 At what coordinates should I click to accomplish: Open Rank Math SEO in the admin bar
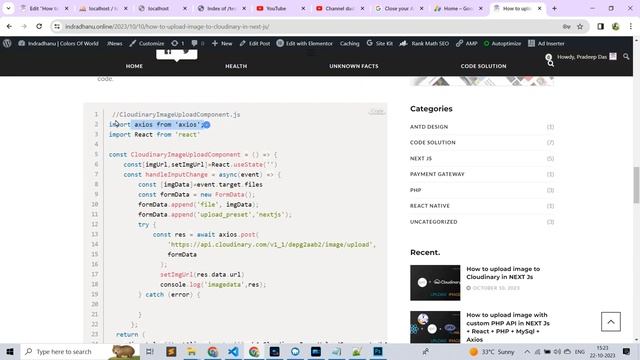[x=424, y=43]
